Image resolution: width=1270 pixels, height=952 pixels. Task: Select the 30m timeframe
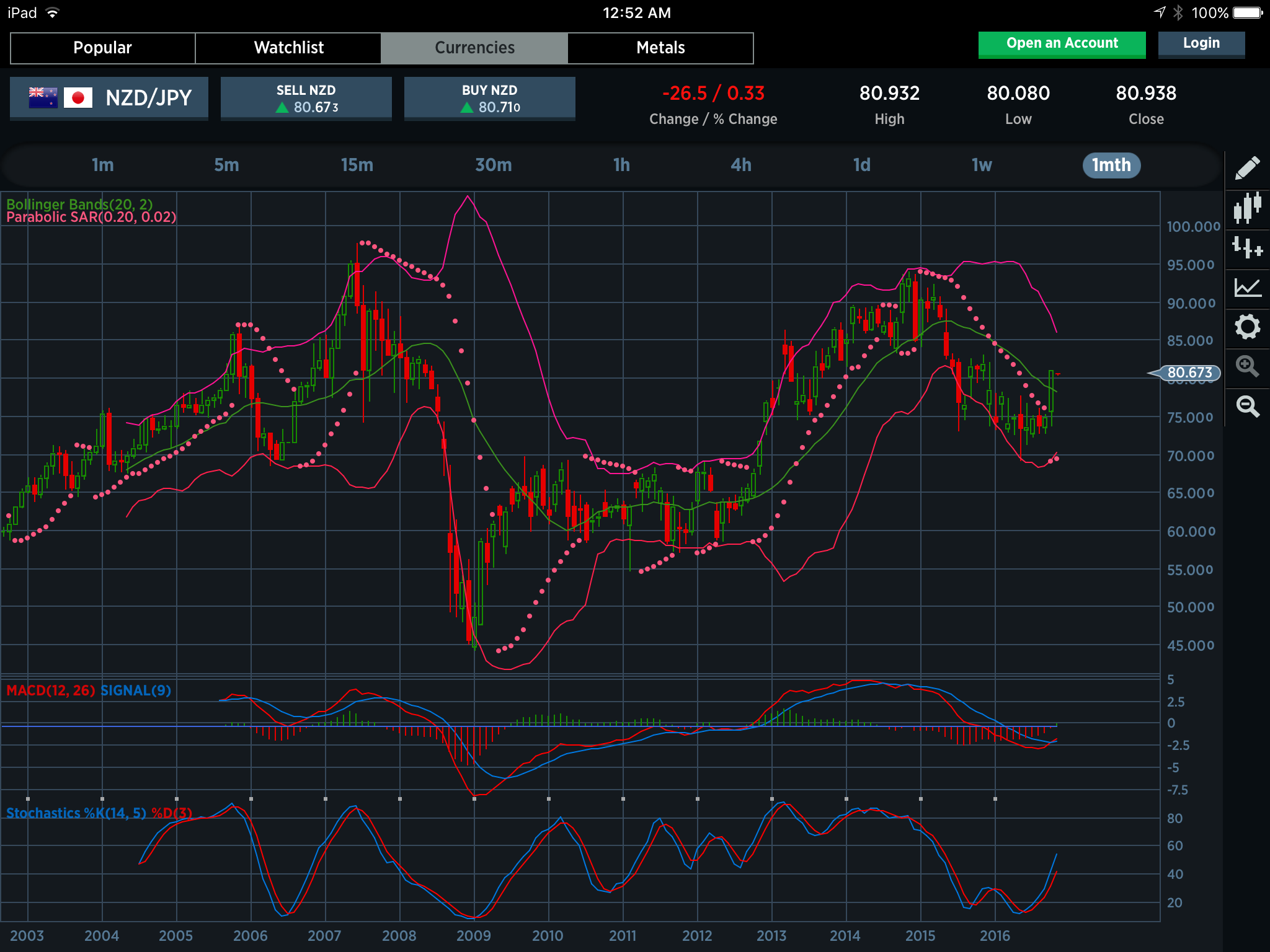[494, 165]
